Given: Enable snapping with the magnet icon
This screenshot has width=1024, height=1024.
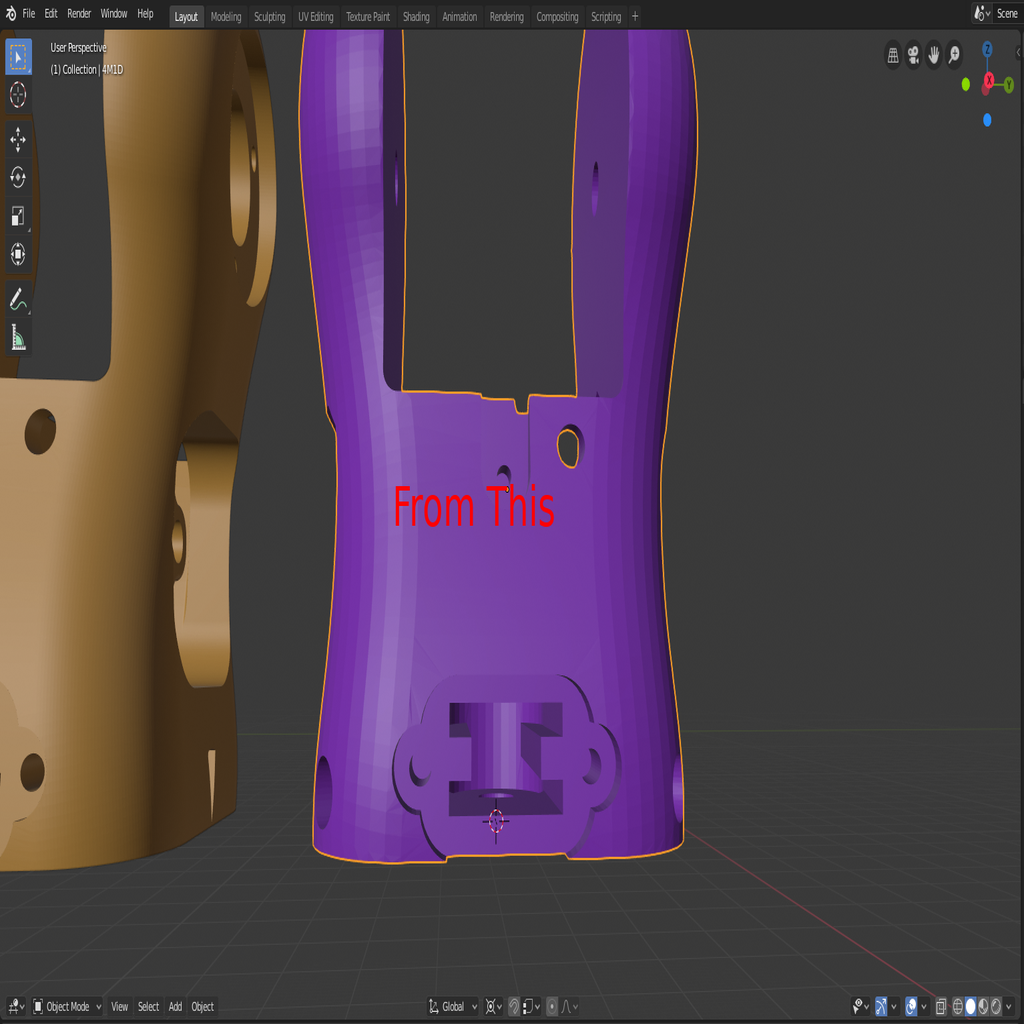Looking at the screenshot, I should [513, 1006].
